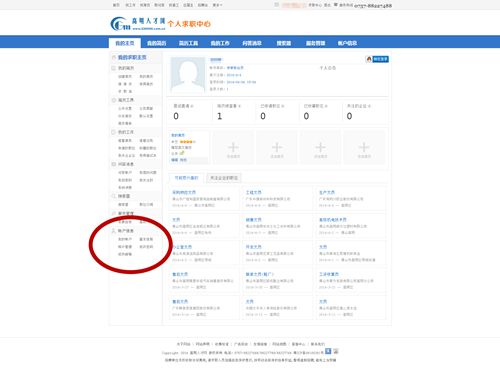Viewport: 500px width, 370px height.
Task: Expand the 更多 dropdown in top bar
Action: coord(217,5)
